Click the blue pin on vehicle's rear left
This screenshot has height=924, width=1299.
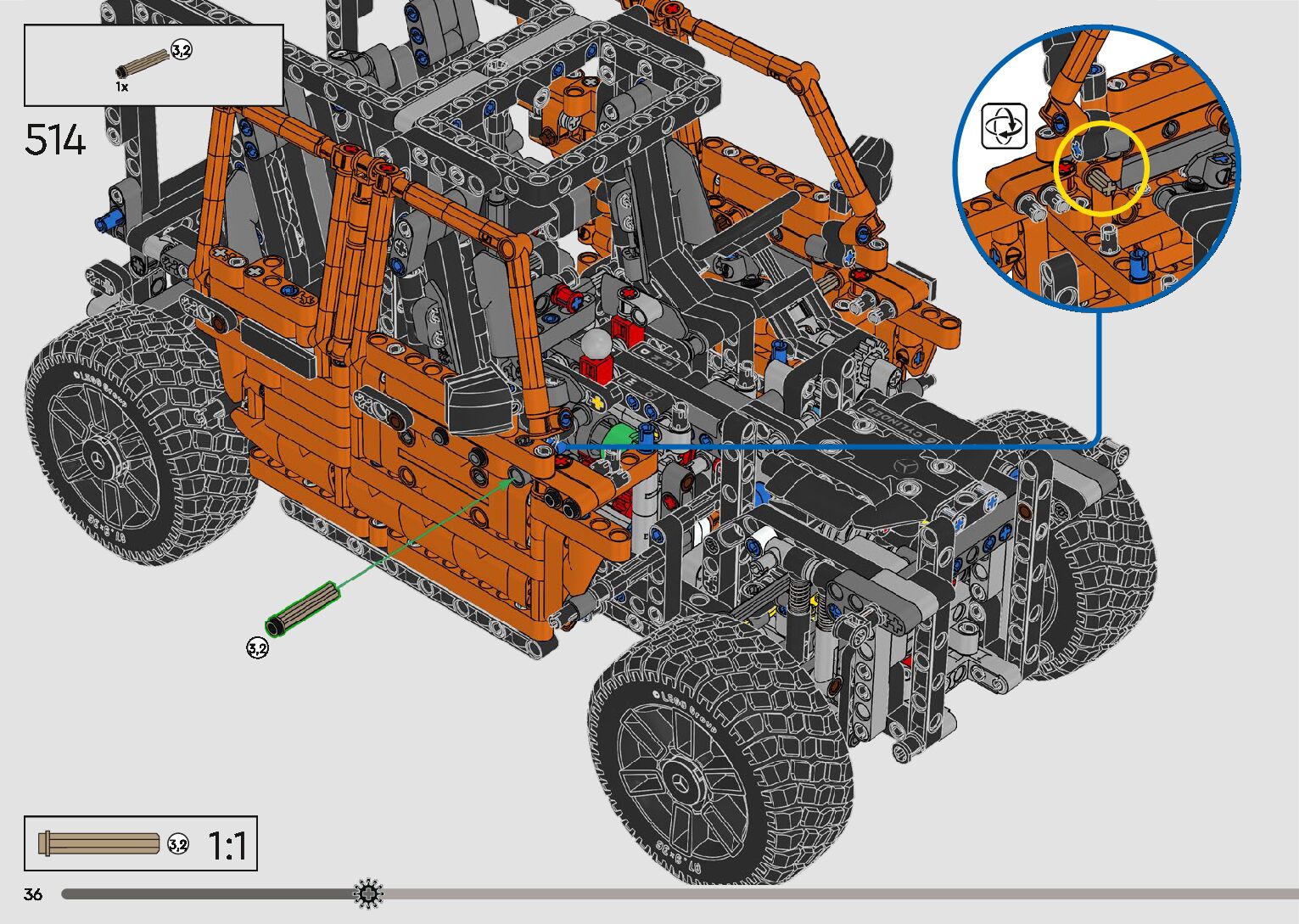coord(108,223)
